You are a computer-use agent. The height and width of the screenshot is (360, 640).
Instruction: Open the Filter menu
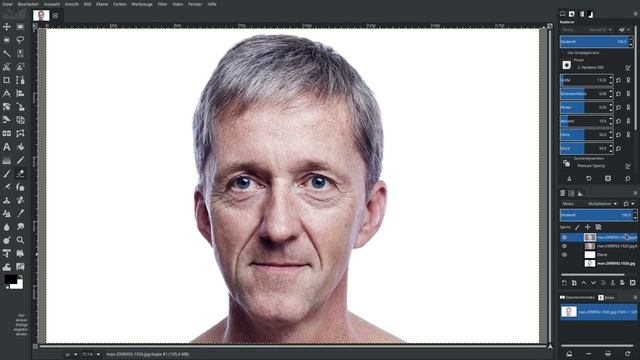tap(162, 4)
